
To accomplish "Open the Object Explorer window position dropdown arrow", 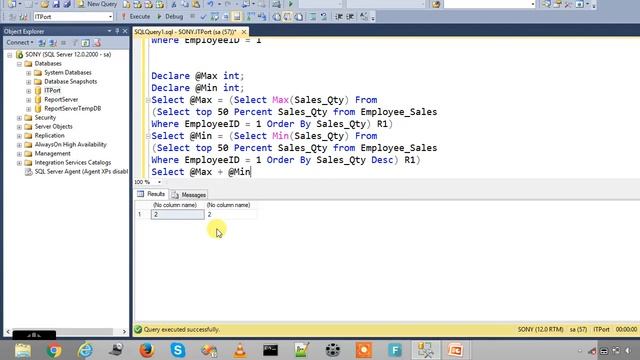I will click(109, 31).
